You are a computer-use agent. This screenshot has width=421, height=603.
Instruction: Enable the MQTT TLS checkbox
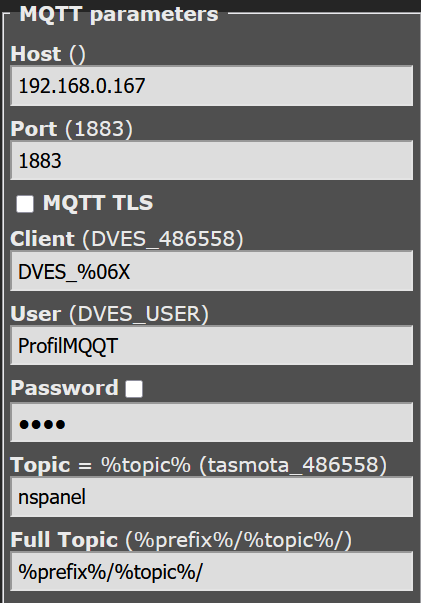coord(25,204)
